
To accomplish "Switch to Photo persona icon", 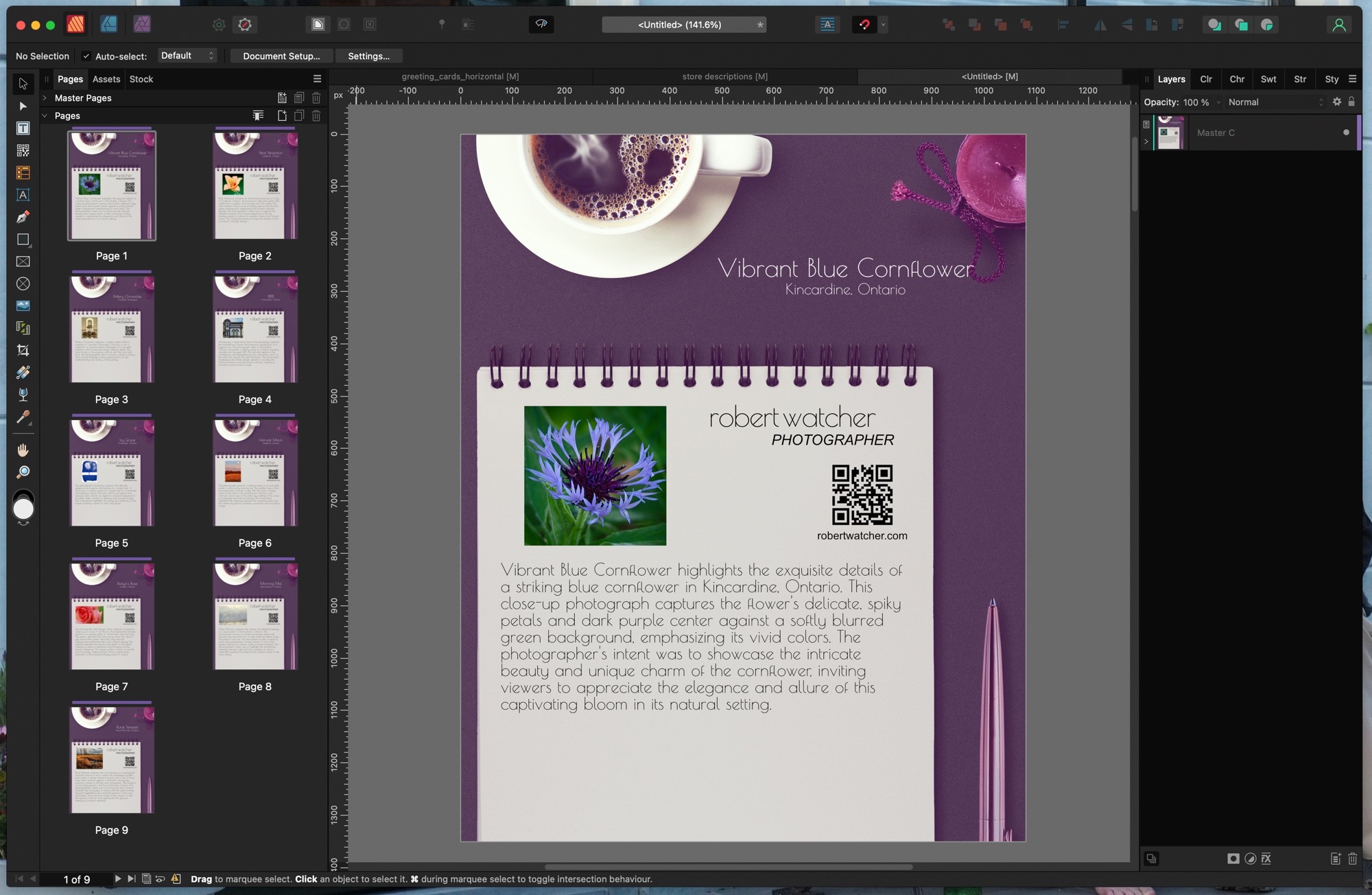I will [x=142, y=25].
